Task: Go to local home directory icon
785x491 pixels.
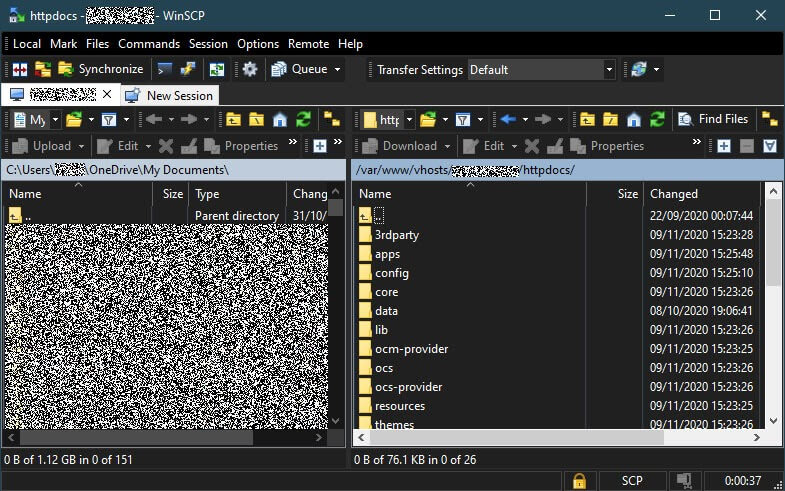Action: click(x=280, y=120)
